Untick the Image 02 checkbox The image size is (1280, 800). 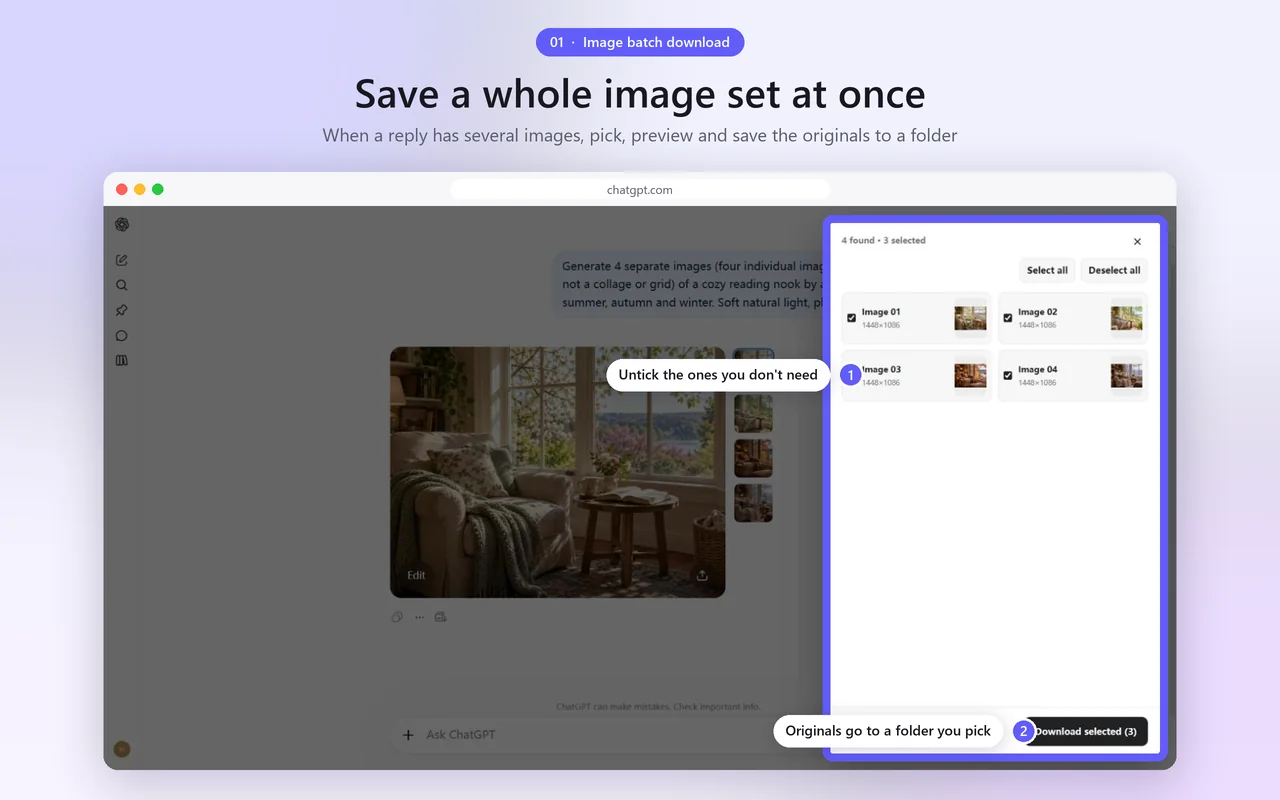pos(1008,318)
